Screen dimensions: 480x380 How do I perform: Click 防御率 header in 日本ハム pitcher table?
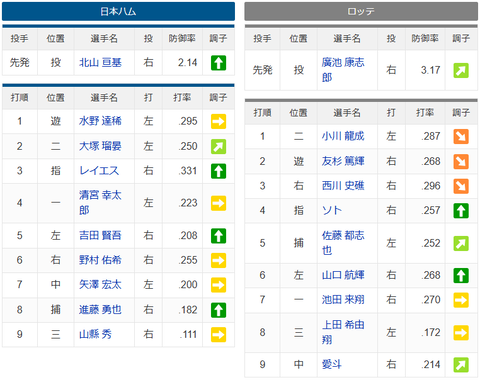pyautogui.click(x=182, y=39)
